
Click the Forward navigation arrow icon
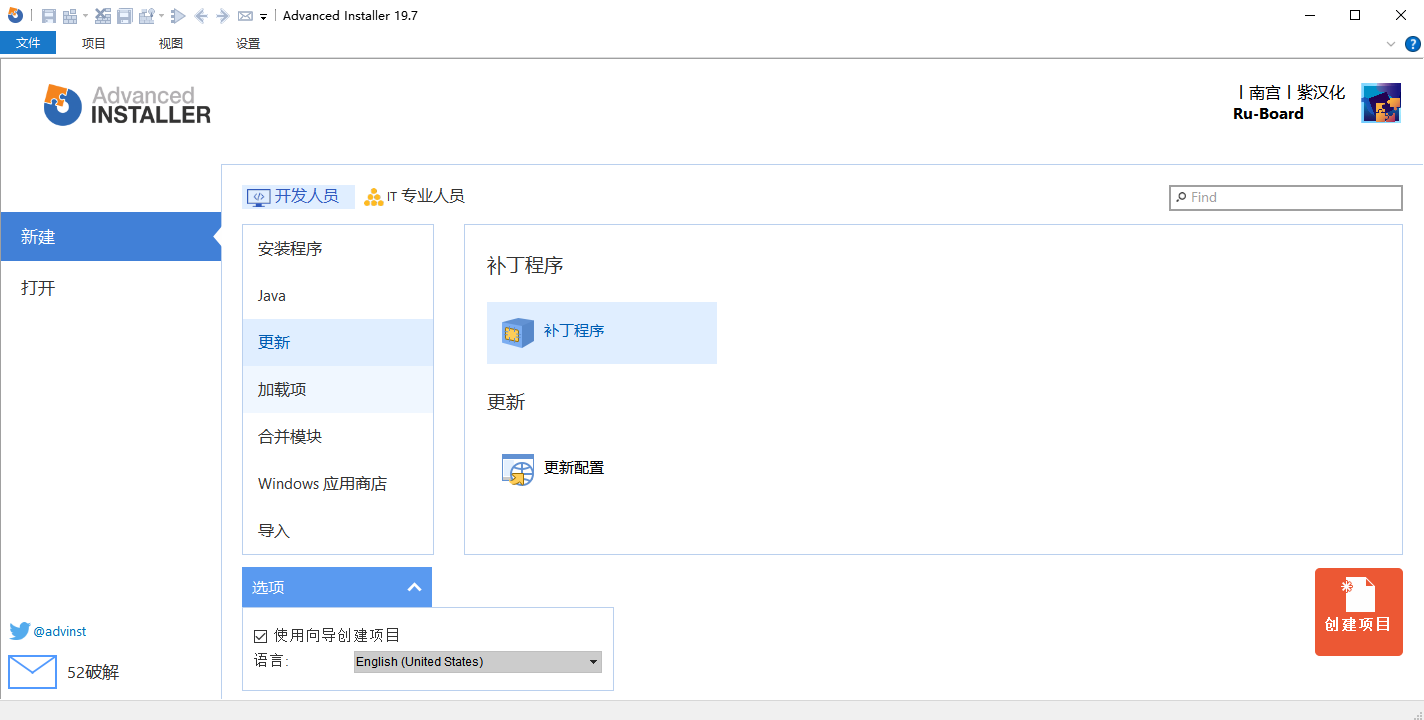tap(222, 15)
